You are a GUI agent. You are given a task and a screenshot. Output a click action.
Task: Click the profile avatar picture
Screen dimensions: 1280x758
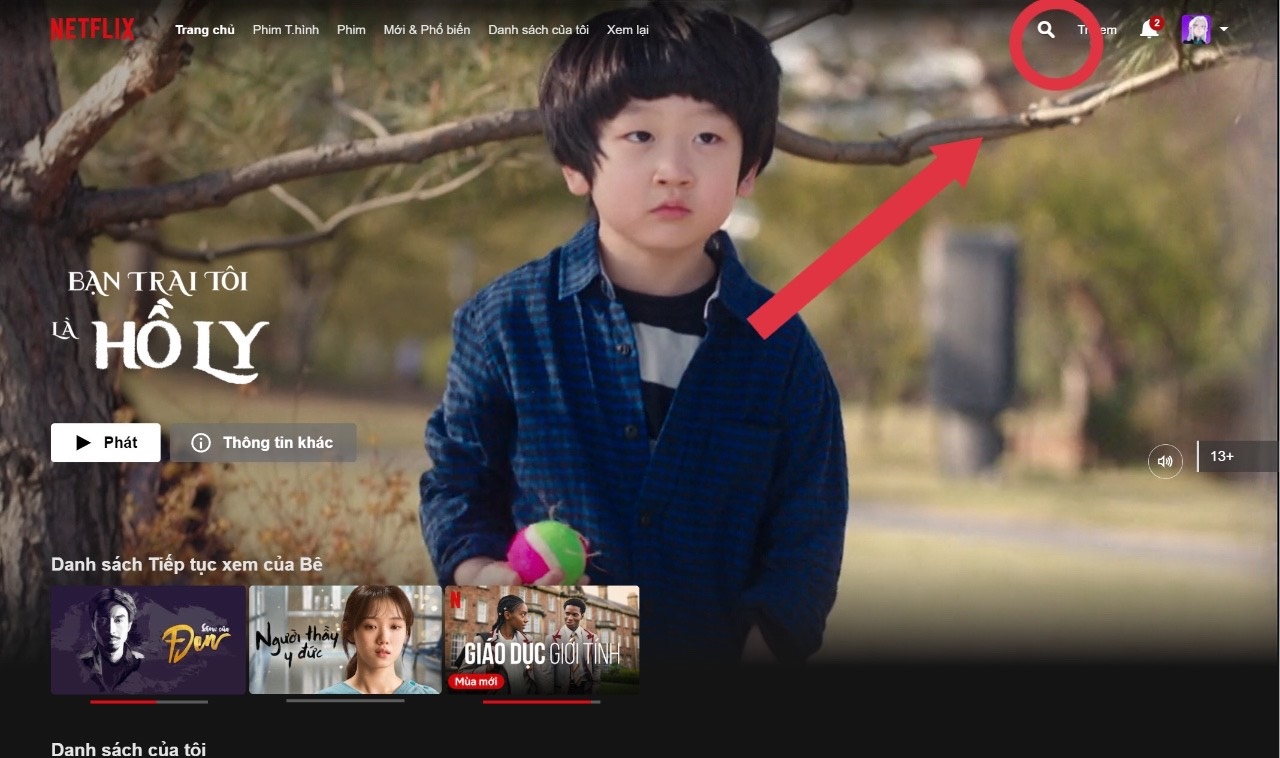pos(1196,30)
